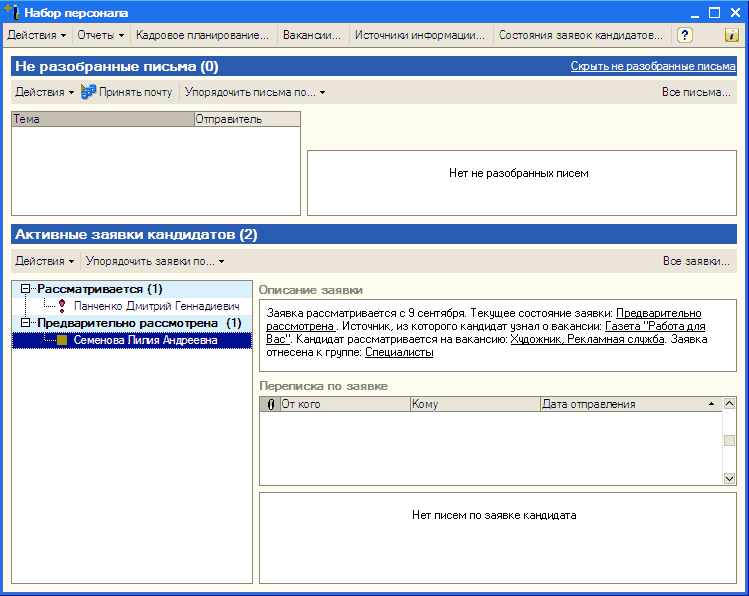The width and height of the screenshot is (749, 596).
Task: Click the yellow status icon beside Семенова
Action: [x=62, y=340]
